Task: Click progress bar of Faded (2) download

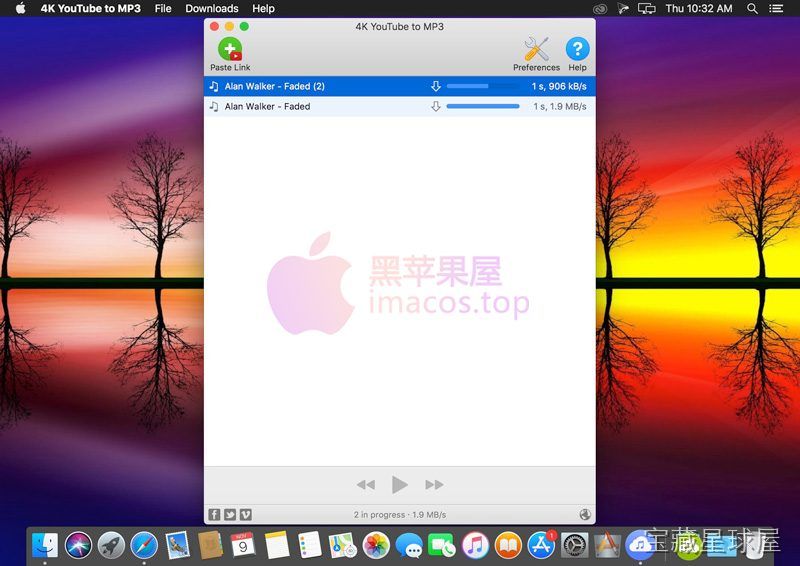Action: 483,86
